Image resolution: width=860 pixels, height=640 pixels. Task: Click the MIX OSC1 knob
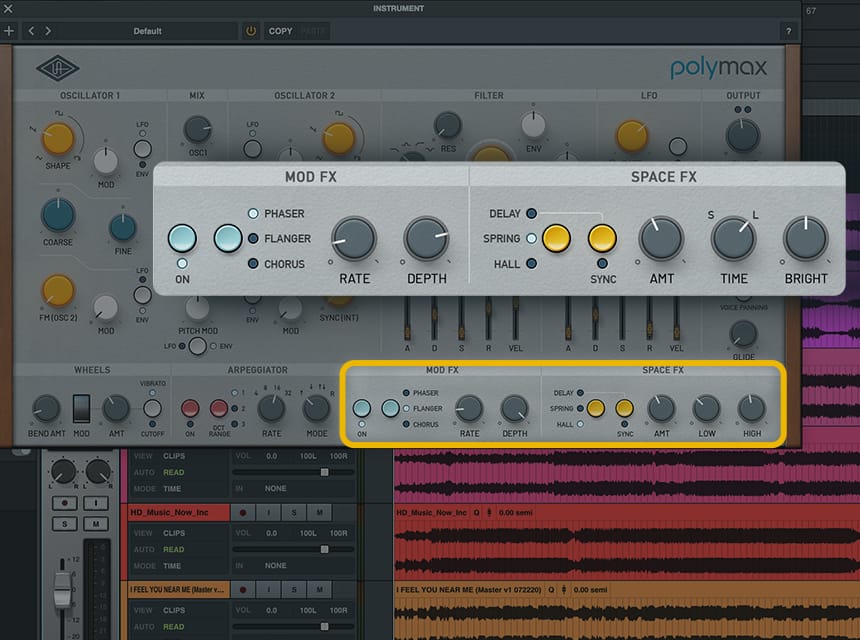click(x=197, y=130)
